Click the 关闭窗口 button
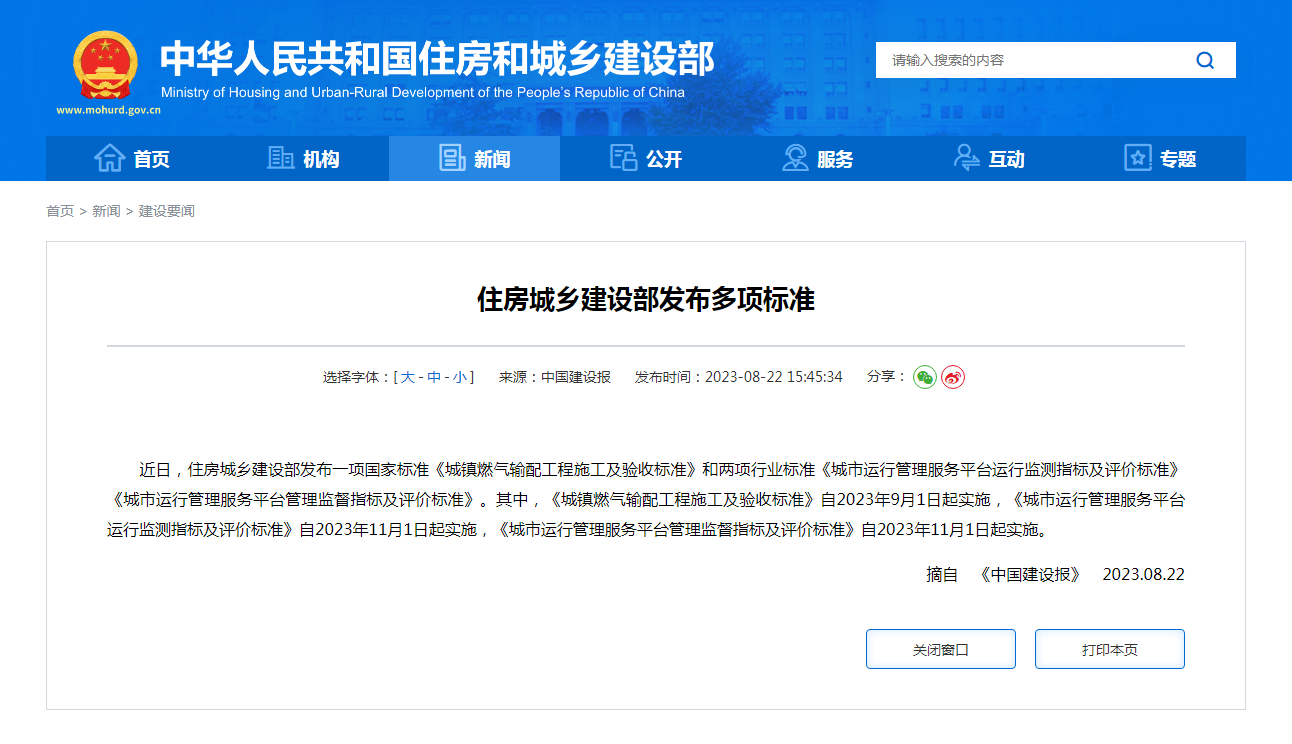This screenshot has width=1292, height=744. (940, 648)
